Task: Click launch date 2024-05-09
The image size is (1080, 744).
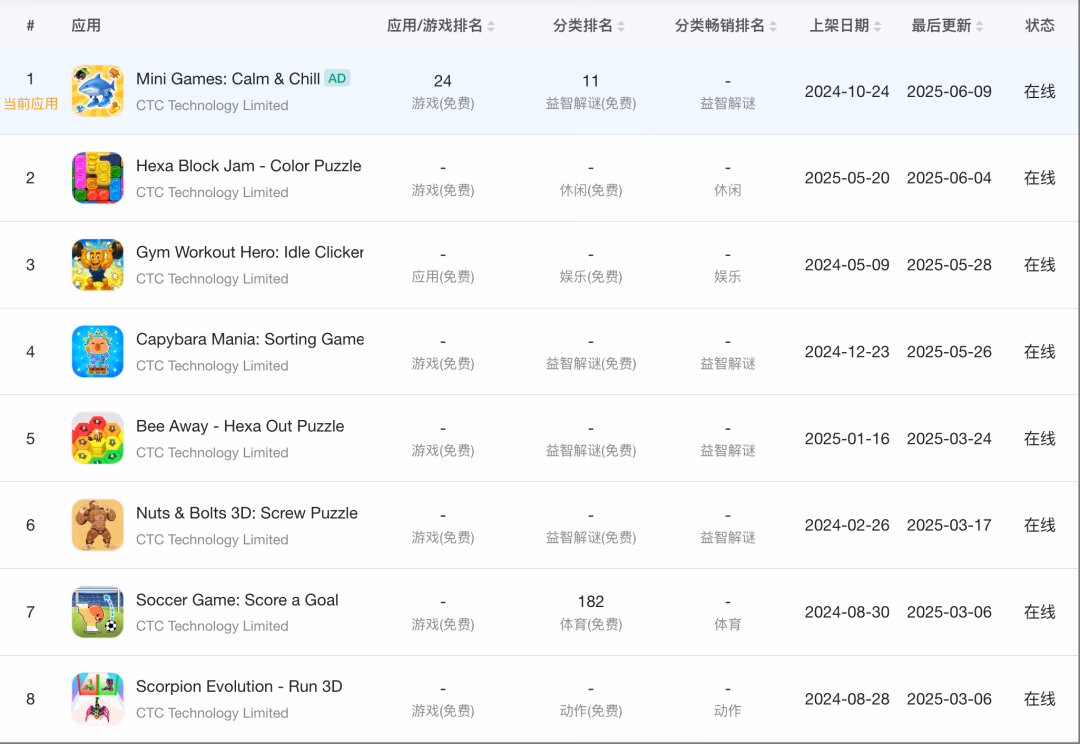Action: click(x=847, y=265)
